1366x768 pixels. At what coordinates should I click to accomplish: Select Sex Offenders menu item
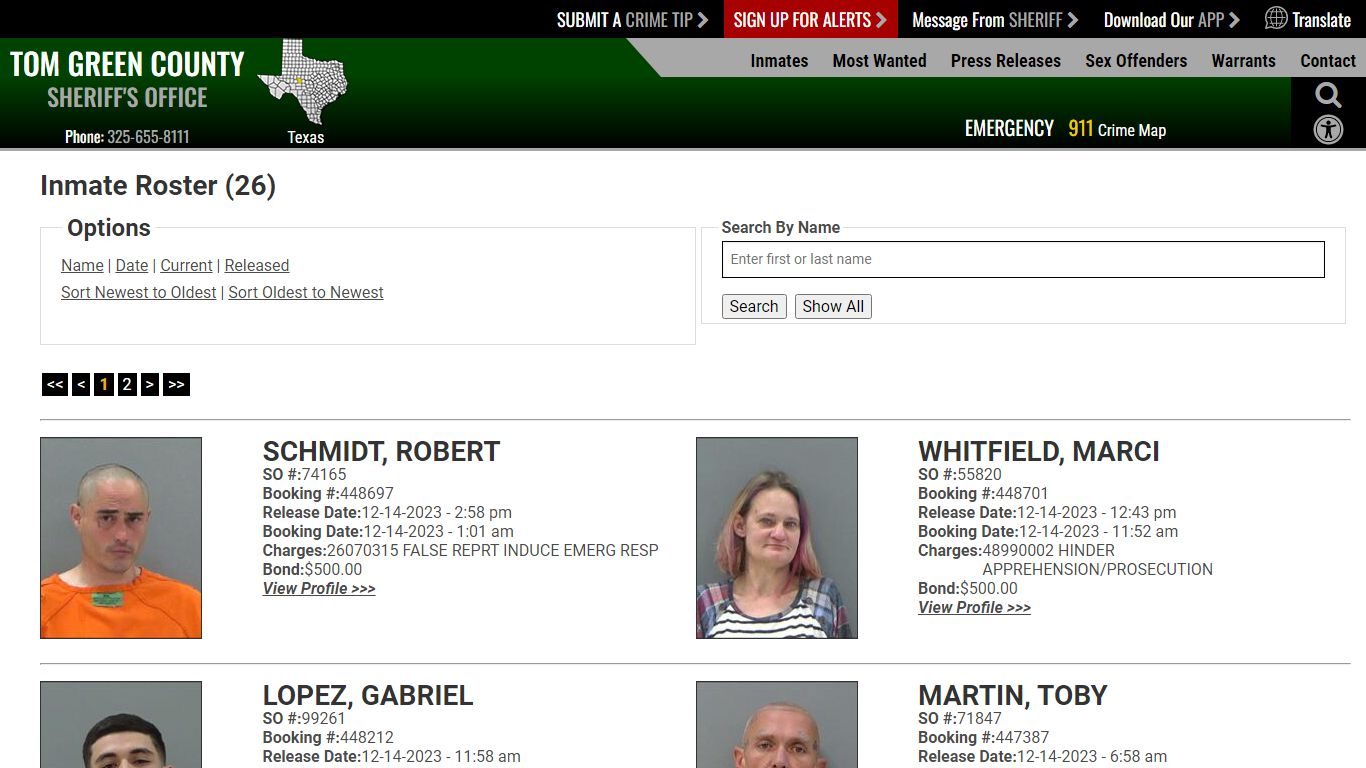[x=1136, y=61]
